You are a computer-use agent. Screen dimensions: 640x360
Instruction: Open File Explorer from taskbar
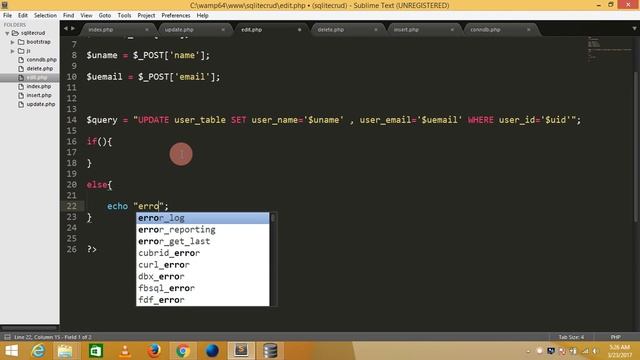pyautogui.click(x=65, y=351)
